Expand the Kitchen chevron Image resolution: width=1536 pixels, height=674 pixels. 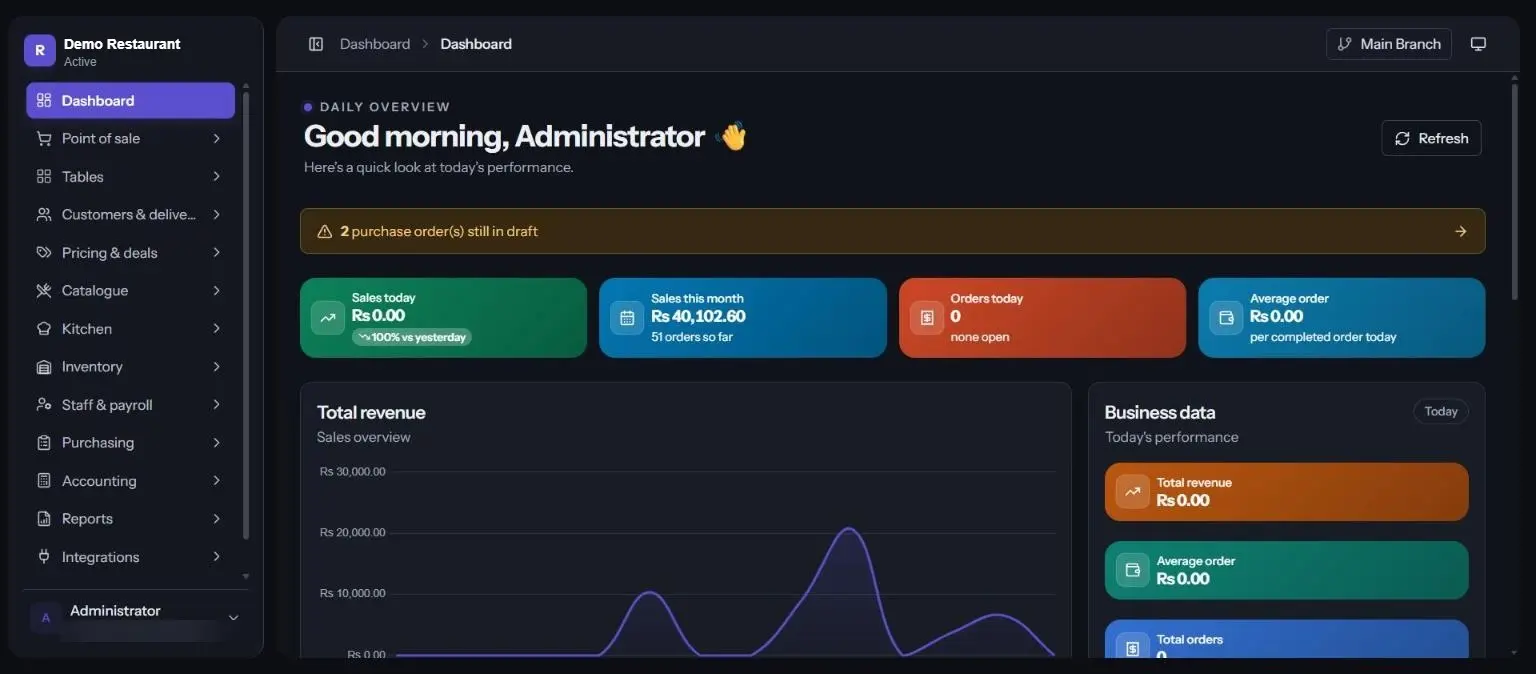coord(216,329)
